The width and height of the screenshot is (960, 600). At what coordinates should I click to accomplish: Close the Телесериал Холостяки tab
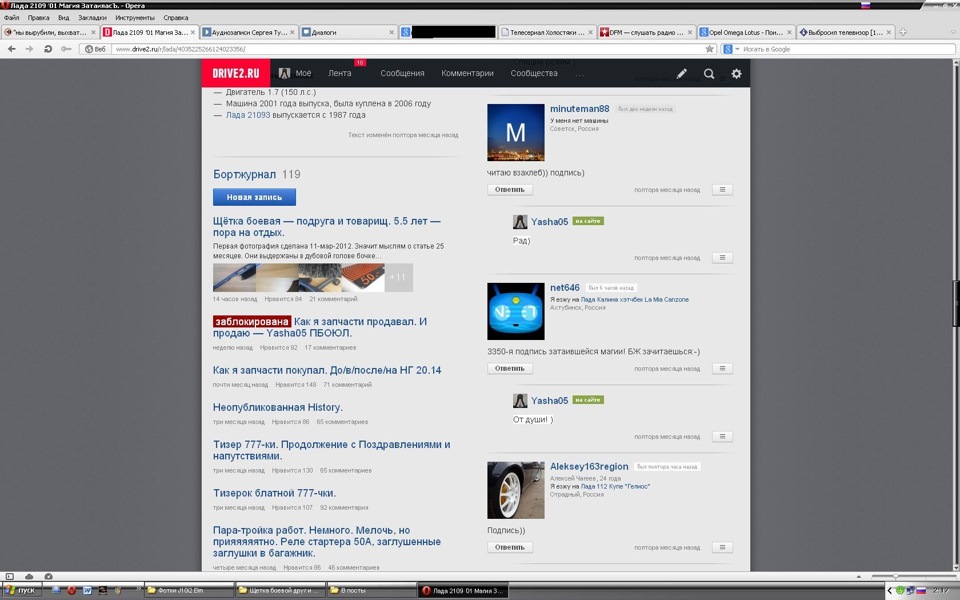pyautogui.click(x=590, y=32)
